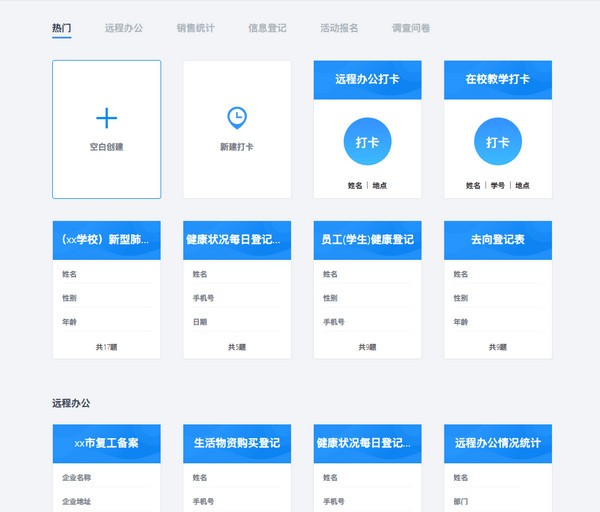Viewport: 600px width, 512px height.
Task: Click the plus icon for blank creation
Action: 106,118
